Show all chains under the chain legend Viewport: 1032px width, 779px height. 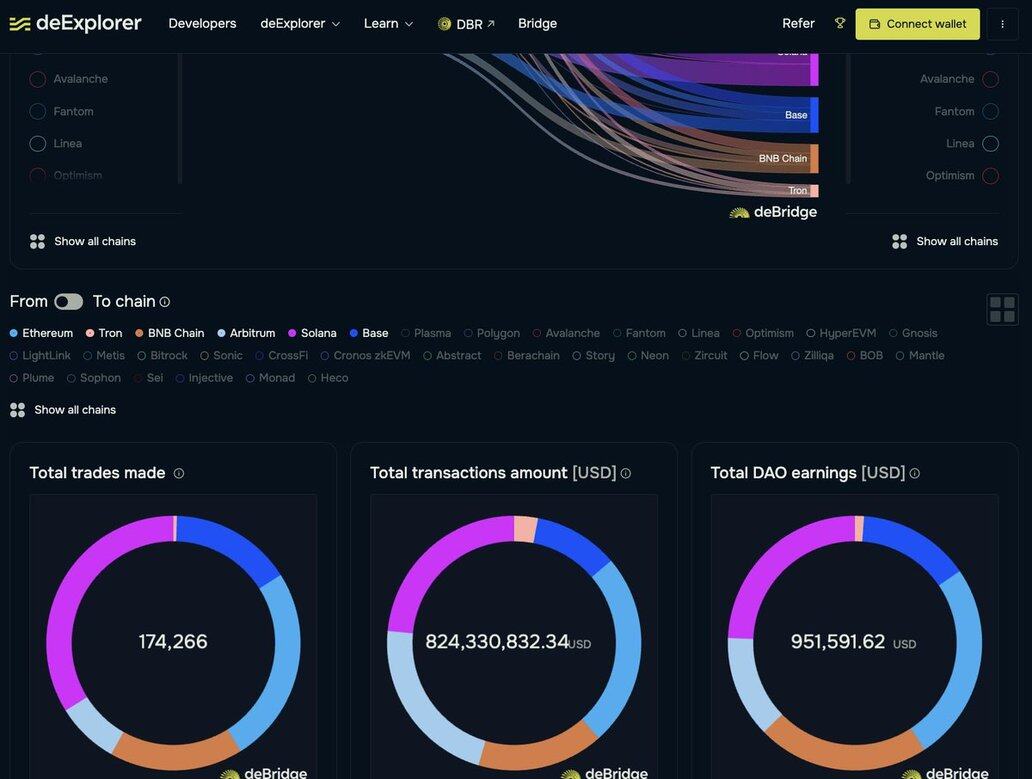[74, 410]
